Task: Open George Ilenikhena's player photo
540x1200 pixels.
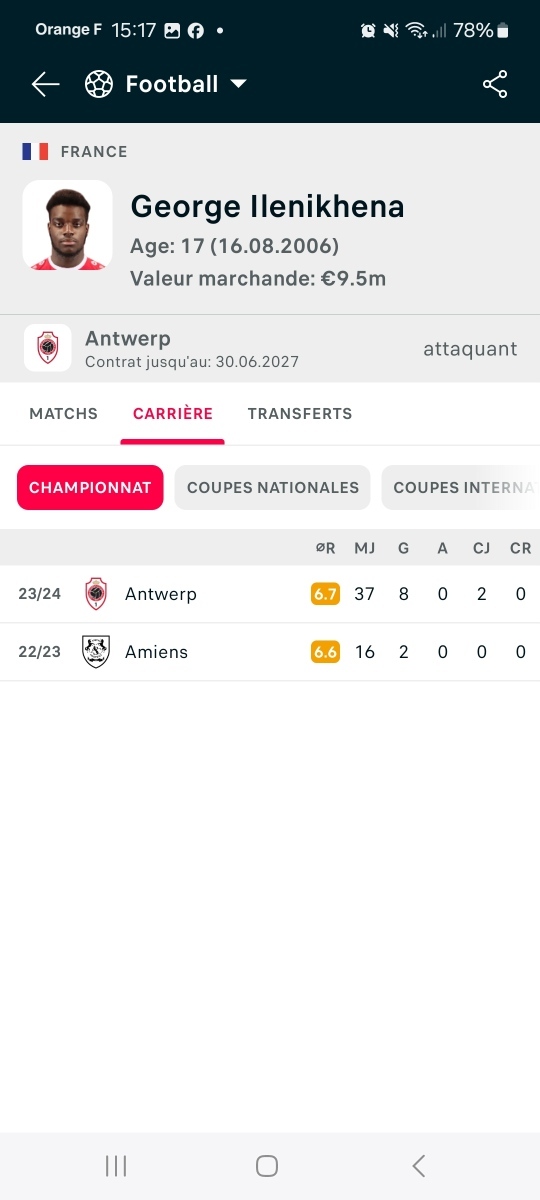Action: click(67, 225)
